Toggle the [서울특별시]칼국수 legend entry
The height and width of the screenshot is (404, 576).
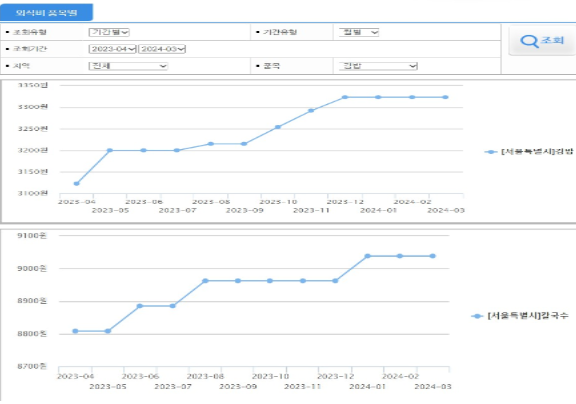coord(520,315)
